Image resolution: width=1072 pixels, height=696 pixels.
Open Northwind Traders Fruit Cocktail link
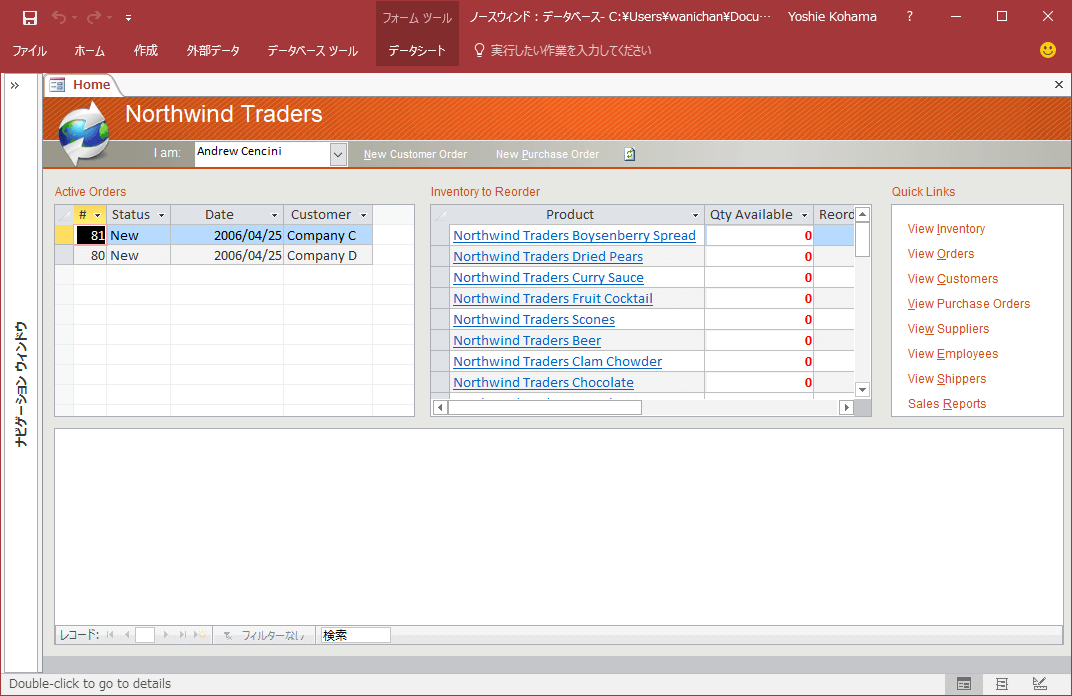pos(553,299)
